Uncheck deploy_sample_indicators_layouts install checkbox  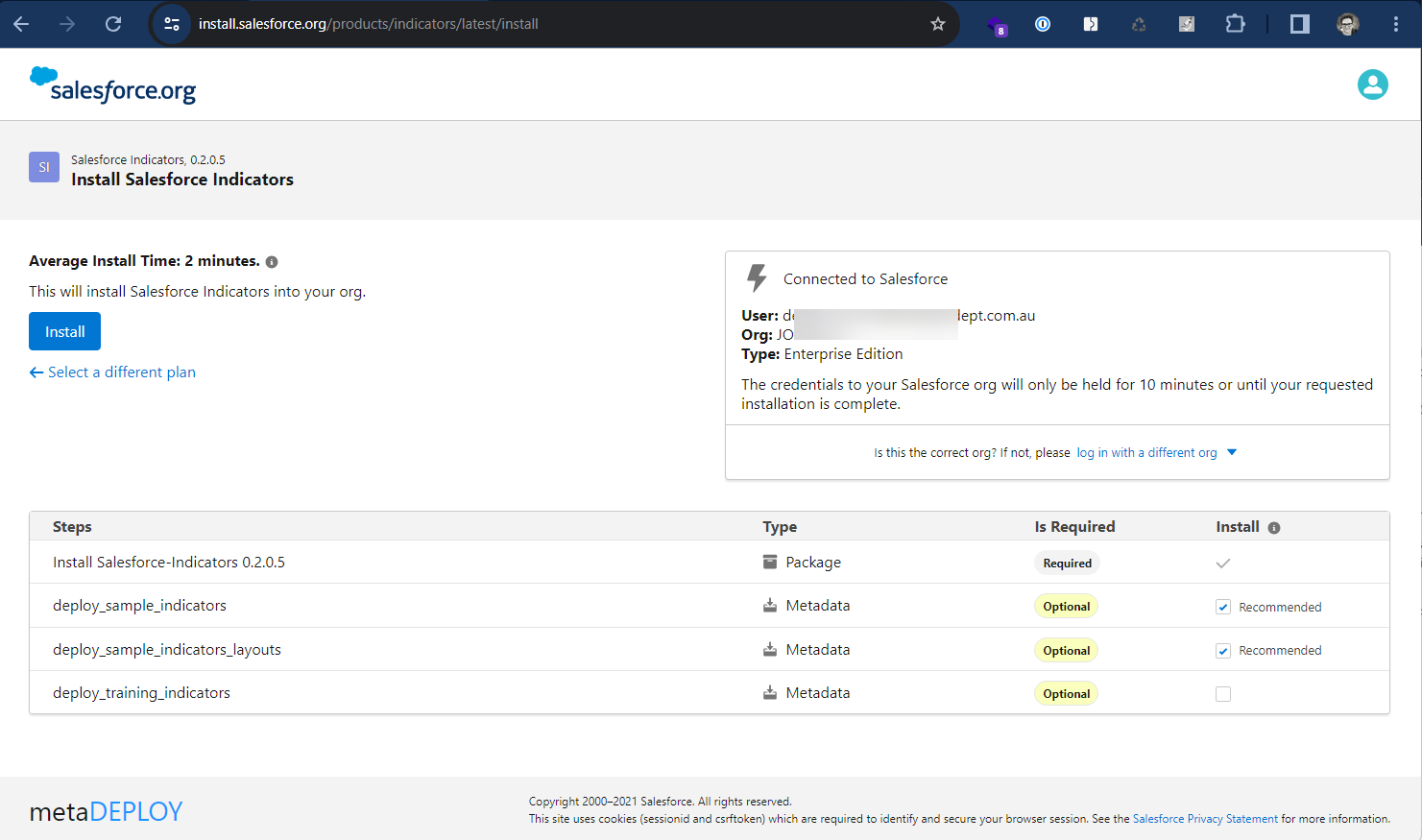(x=1223, y=651)
